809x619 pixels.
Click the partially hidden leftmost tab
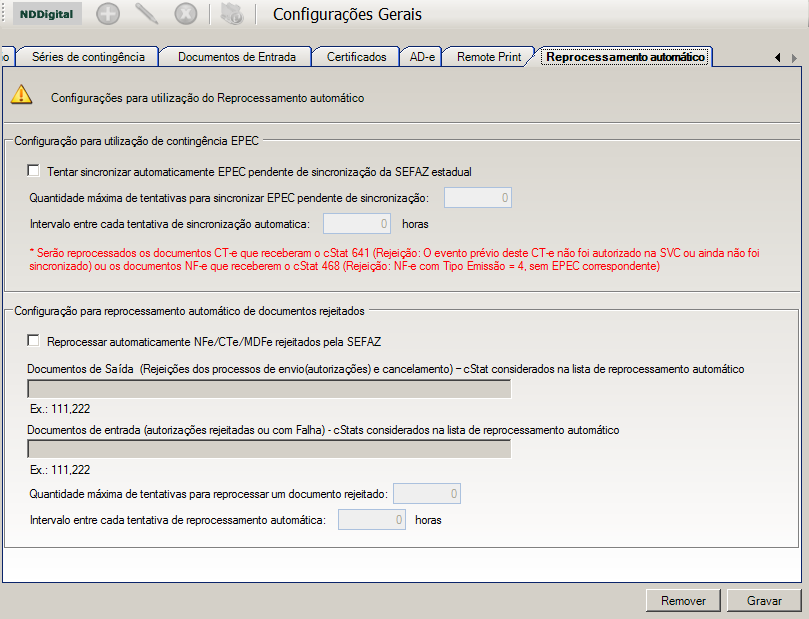tap(8, 57)
